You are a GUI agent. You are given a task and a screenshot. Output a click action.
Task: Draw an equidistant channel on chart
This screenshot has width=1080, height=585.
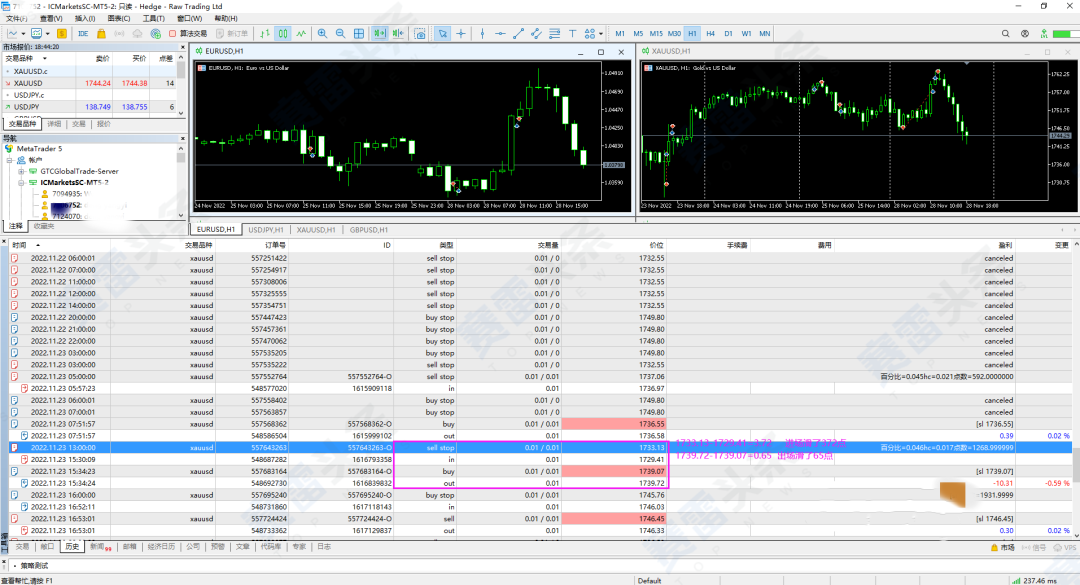tap(536, 33)
